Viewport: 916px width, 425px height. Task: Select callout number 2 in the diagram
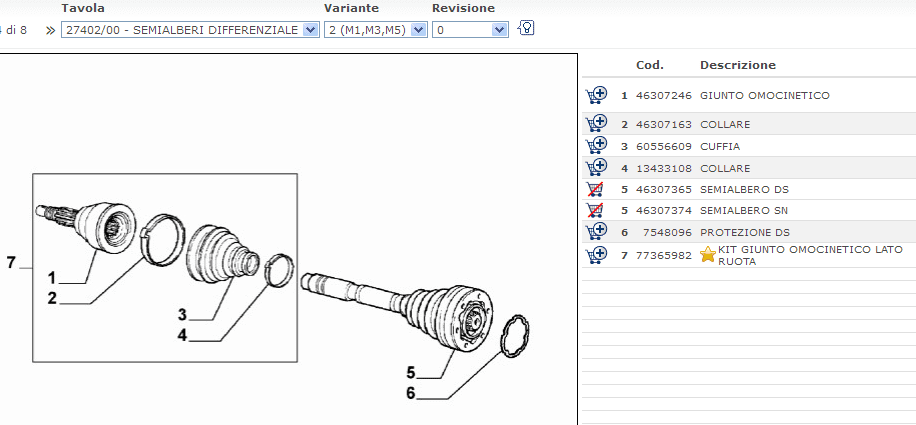[x=52, y=298]
